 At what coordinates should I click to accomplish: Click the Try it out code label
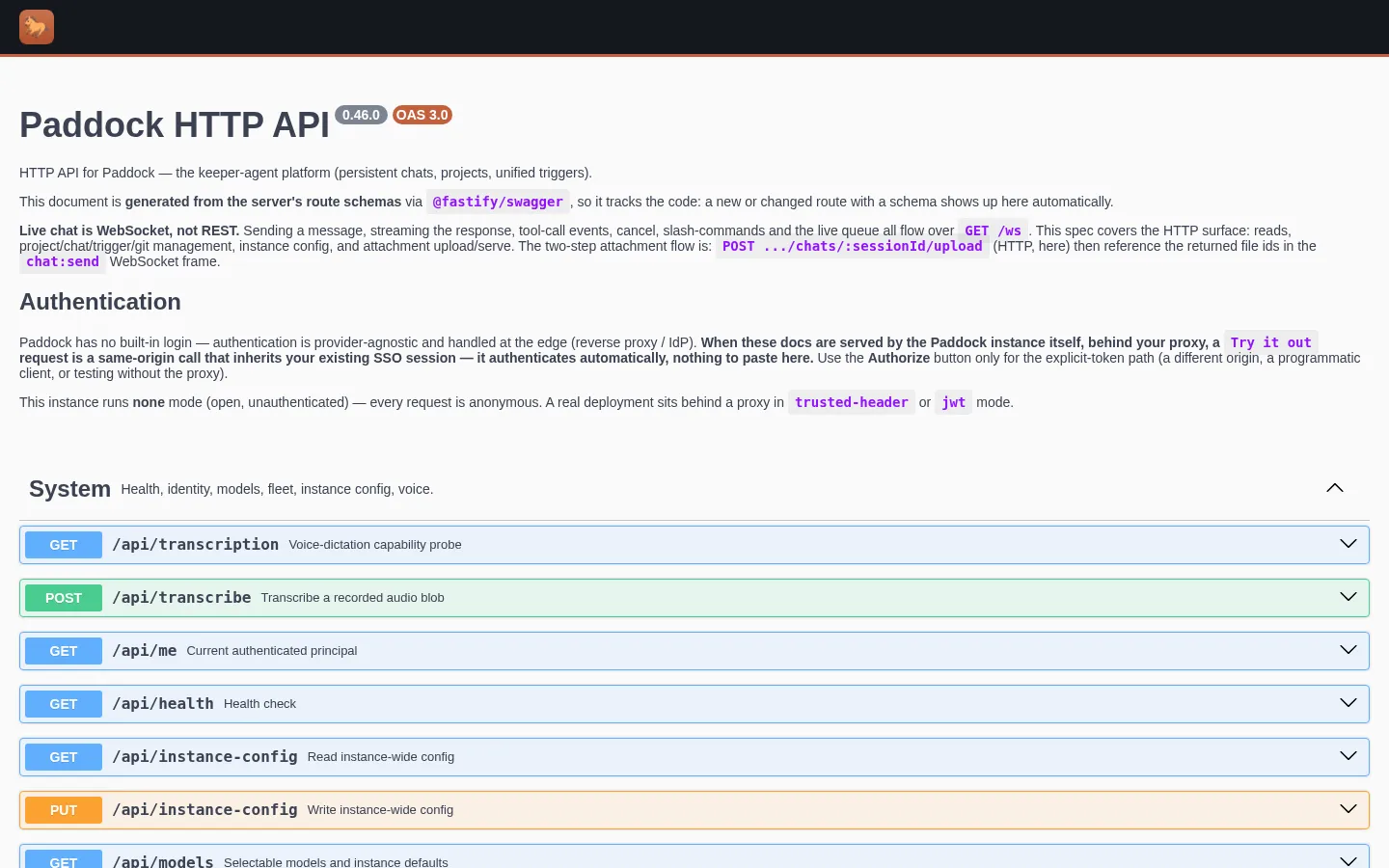pos(1271,342)
